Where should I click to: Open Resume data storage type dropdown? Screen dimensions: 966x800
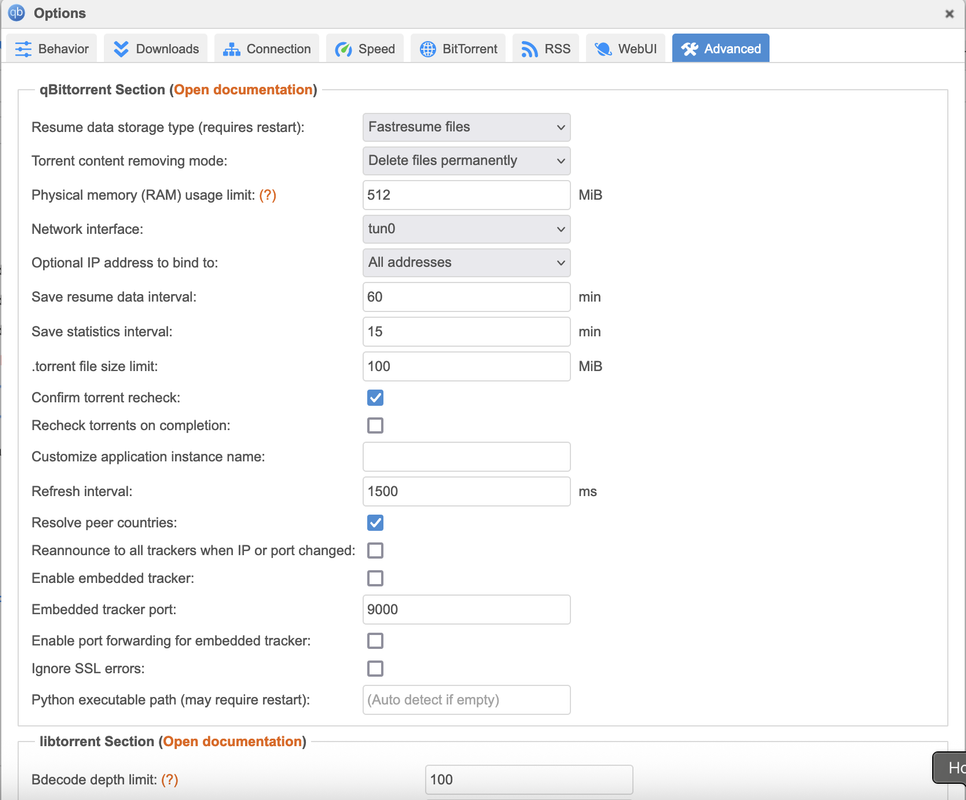[466, 127]
